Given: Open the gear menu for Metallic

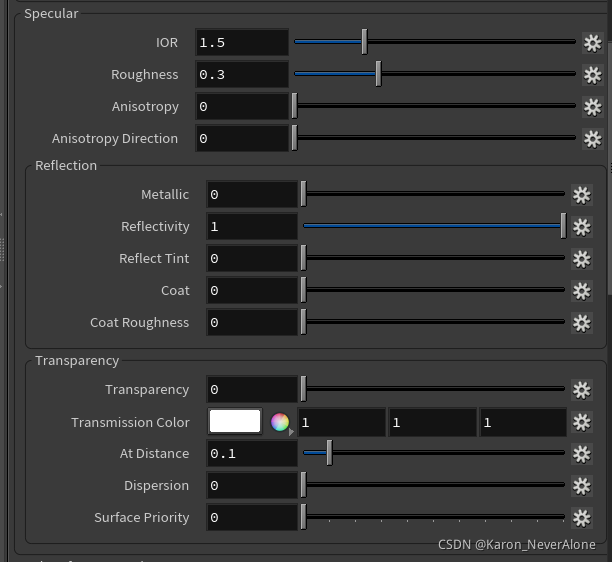Looking at the screenshot, I should [x=582, y=195].
